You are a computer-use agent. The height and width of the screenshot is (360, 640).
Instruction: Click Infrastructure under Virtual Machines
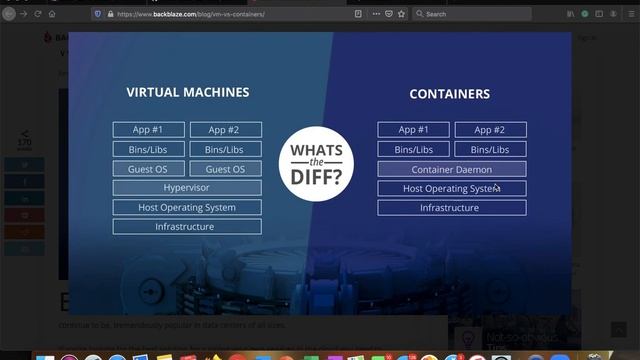[187, 227]
